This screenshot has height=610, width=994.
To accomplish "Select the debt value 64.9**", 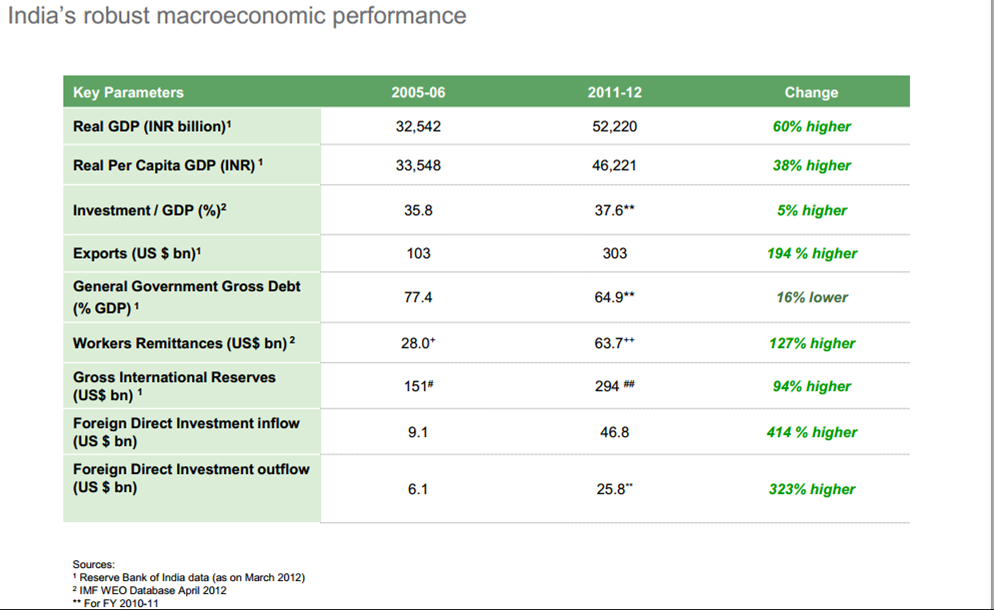I will [614, 297].
